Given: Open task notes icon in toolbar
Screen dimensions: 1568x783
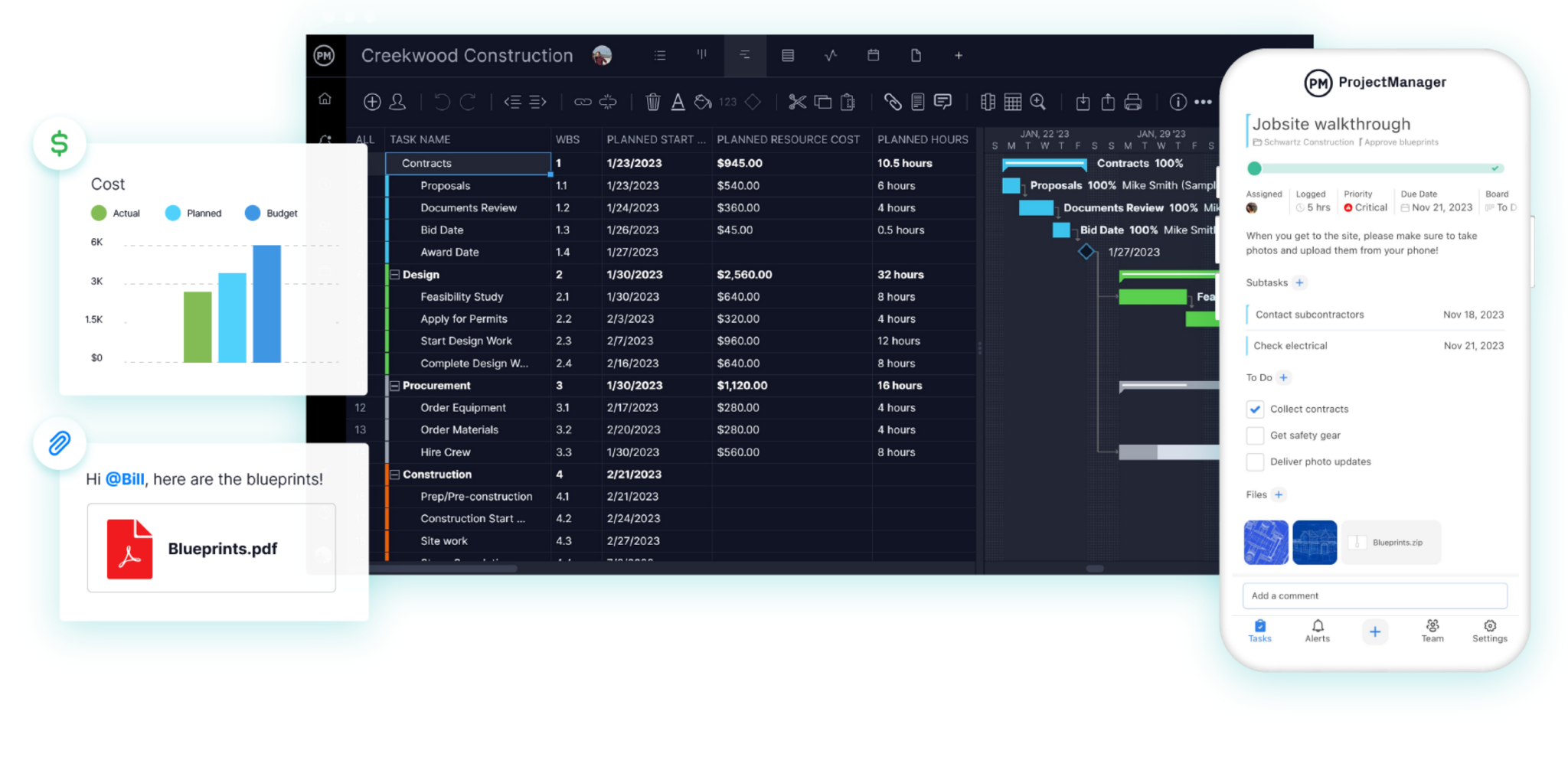Looking at the screenshot, I should coord(918,102).
